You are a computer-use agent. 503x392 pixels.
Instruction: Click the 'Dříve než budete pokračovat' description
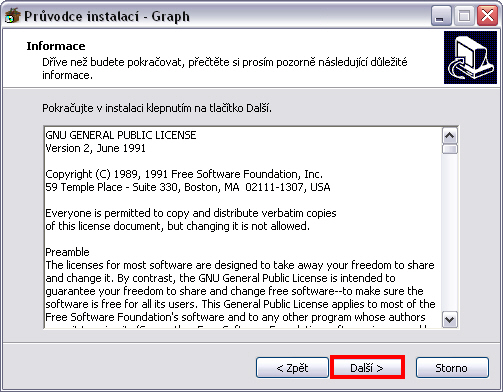point(225,68)
